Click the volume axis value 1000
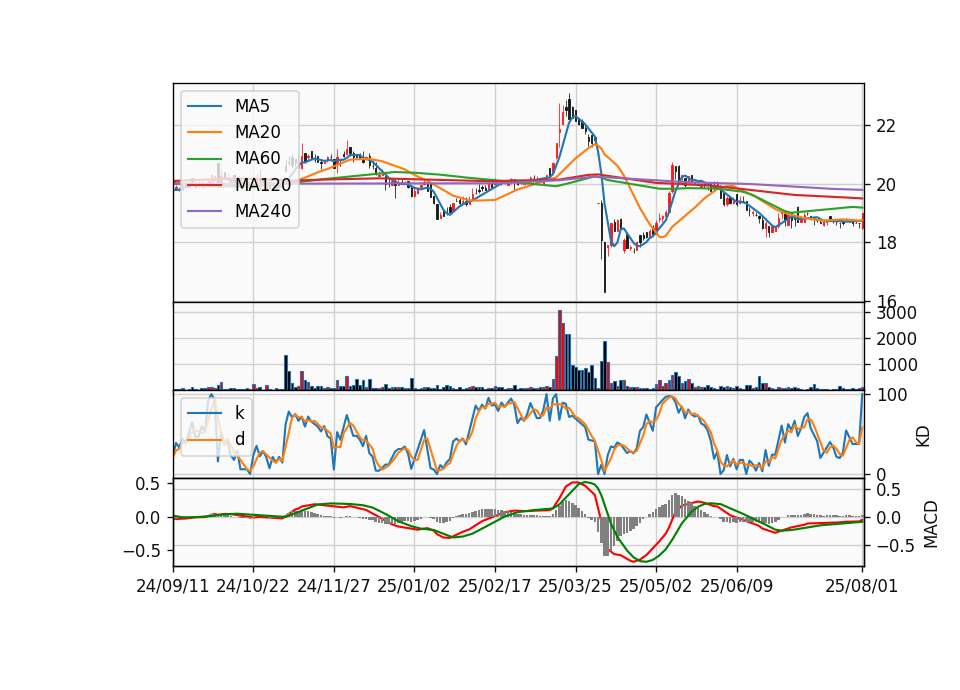Viewport: 960px width, 690px height. [x=896, y=365]
